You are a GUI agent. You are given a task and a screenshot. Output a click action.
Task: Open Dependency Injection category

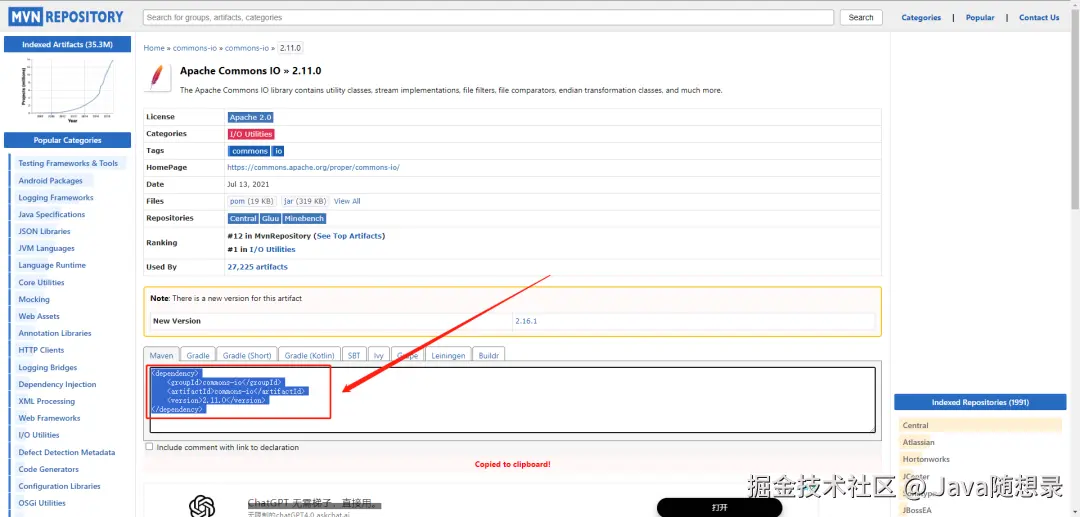click(x=57, y=385)
